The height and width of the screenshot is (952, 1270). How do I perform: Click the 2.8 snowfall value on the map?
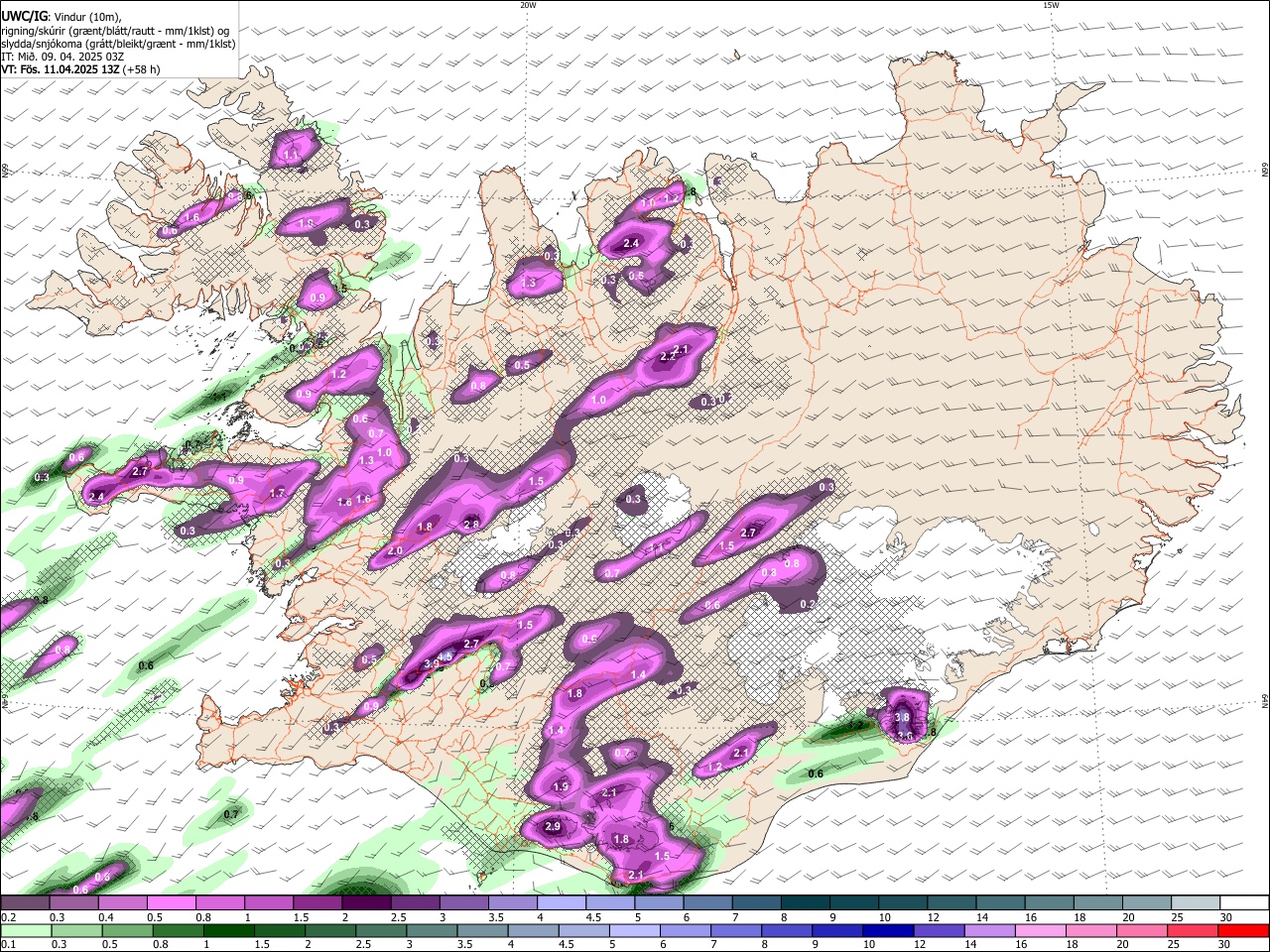pos(471,524)
